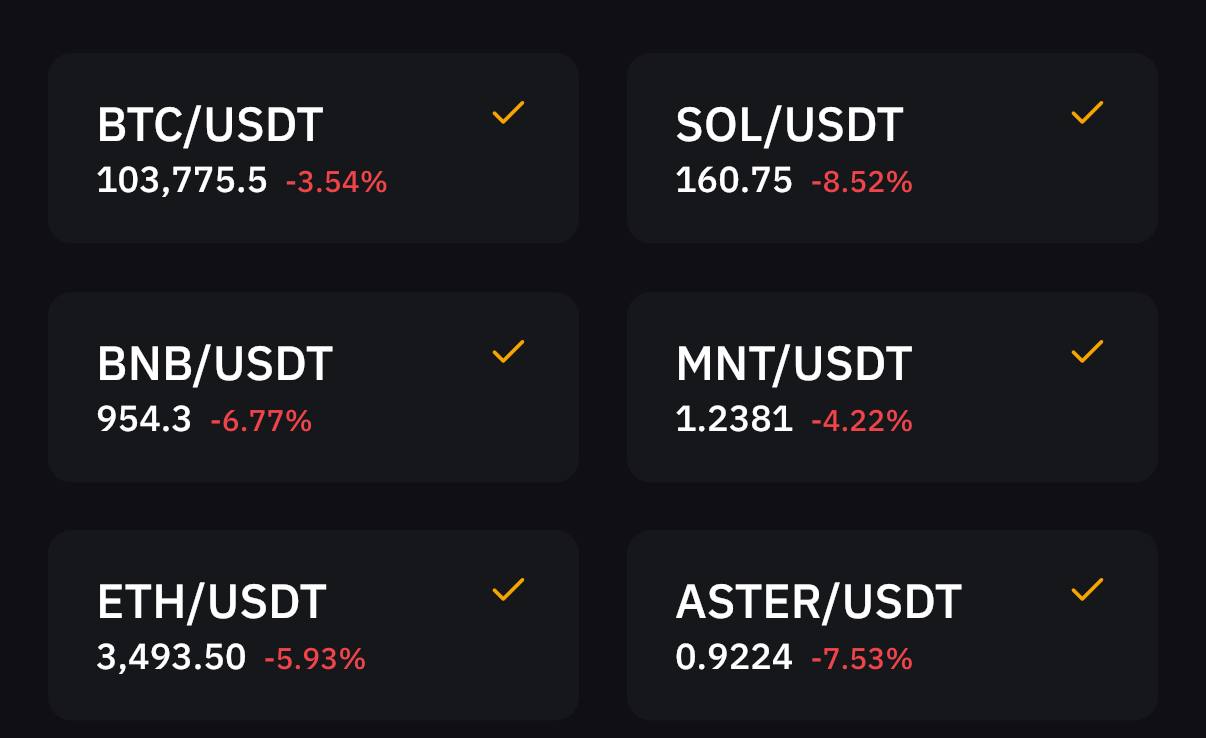The height and width of the screenshot is (738, 1206).
Task: Open the ETH/USDT pair title
Action: (212, 602)
